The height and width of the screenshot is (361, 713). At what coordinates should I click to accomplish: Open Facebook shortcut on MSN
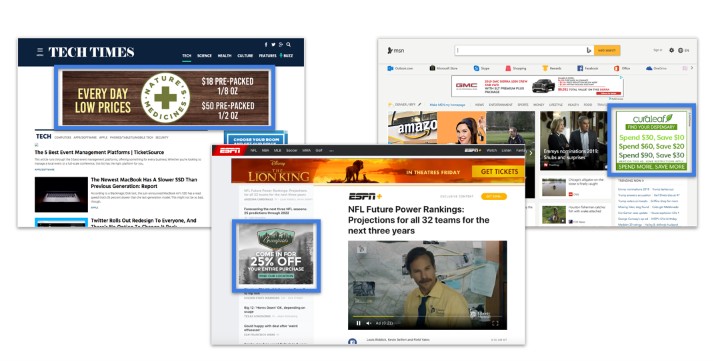pyautogui.click(x=587, y=68)
